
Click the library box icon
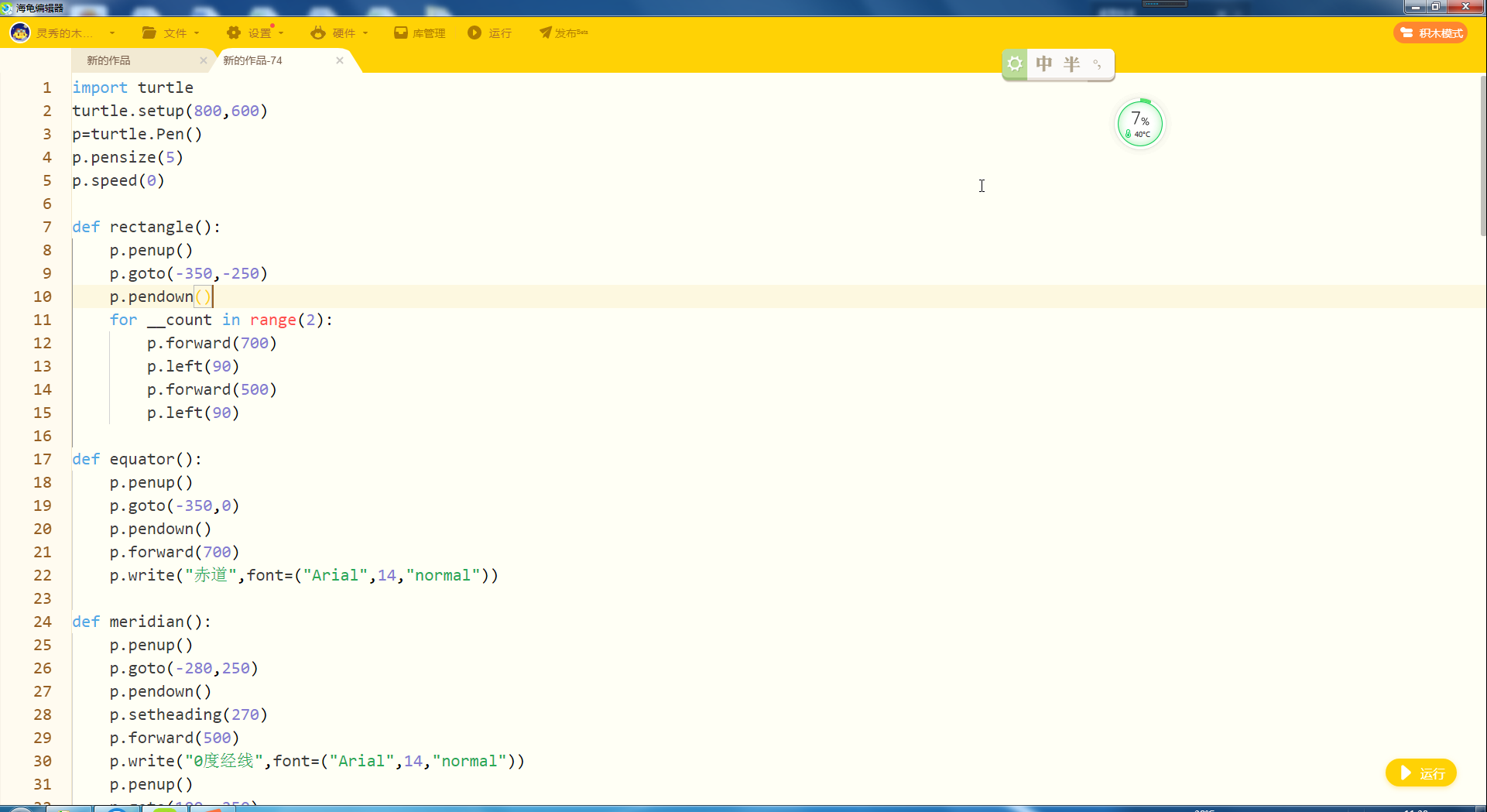(x=400, y=33)
